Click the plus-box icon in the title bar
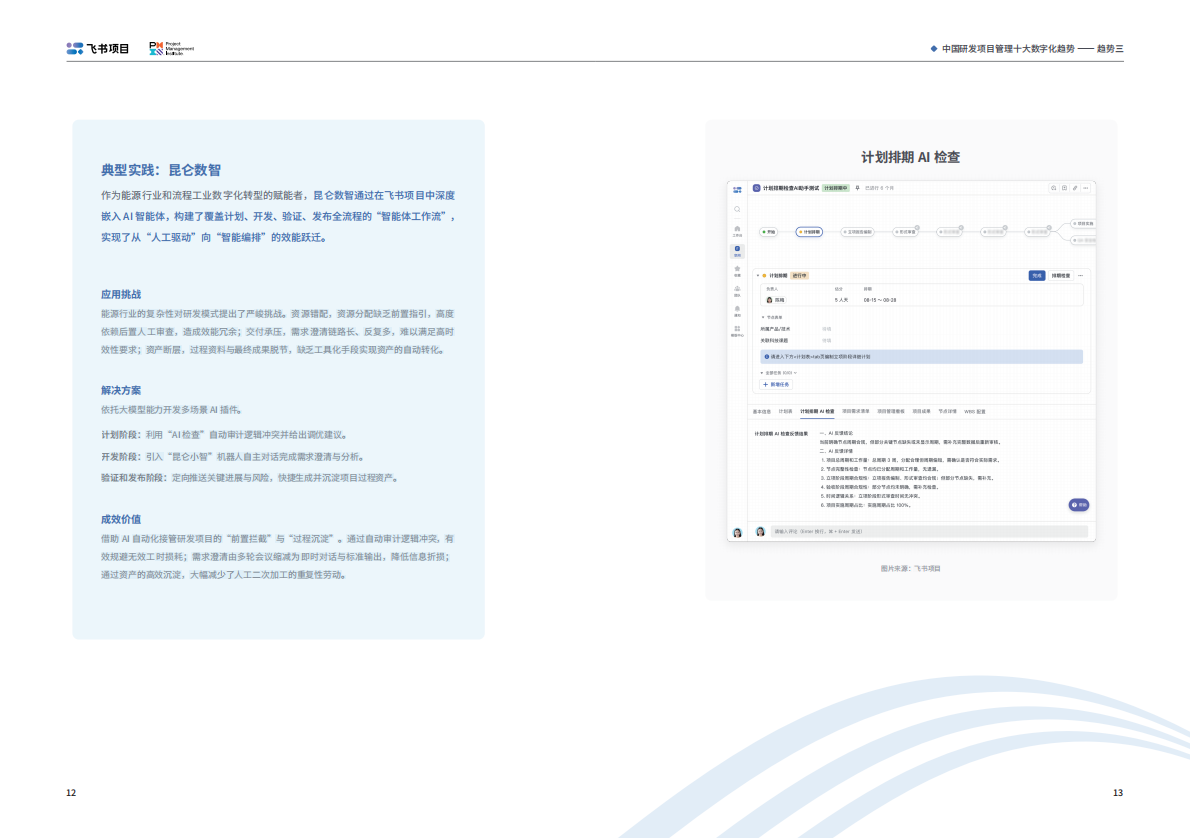The image size is (1190, 838). (x=1065, y=188)
